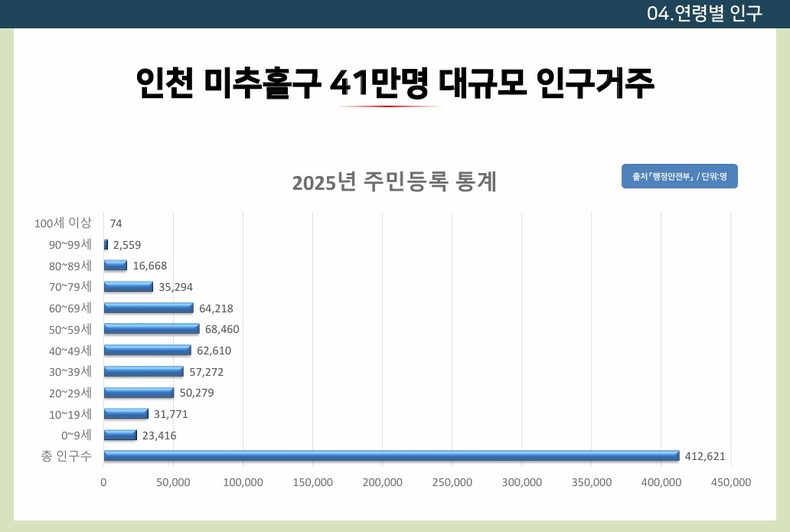The height and width of the screenshot is (532, 790).
Task: Select the 20~29세 bar
Action: pos(139,392)
